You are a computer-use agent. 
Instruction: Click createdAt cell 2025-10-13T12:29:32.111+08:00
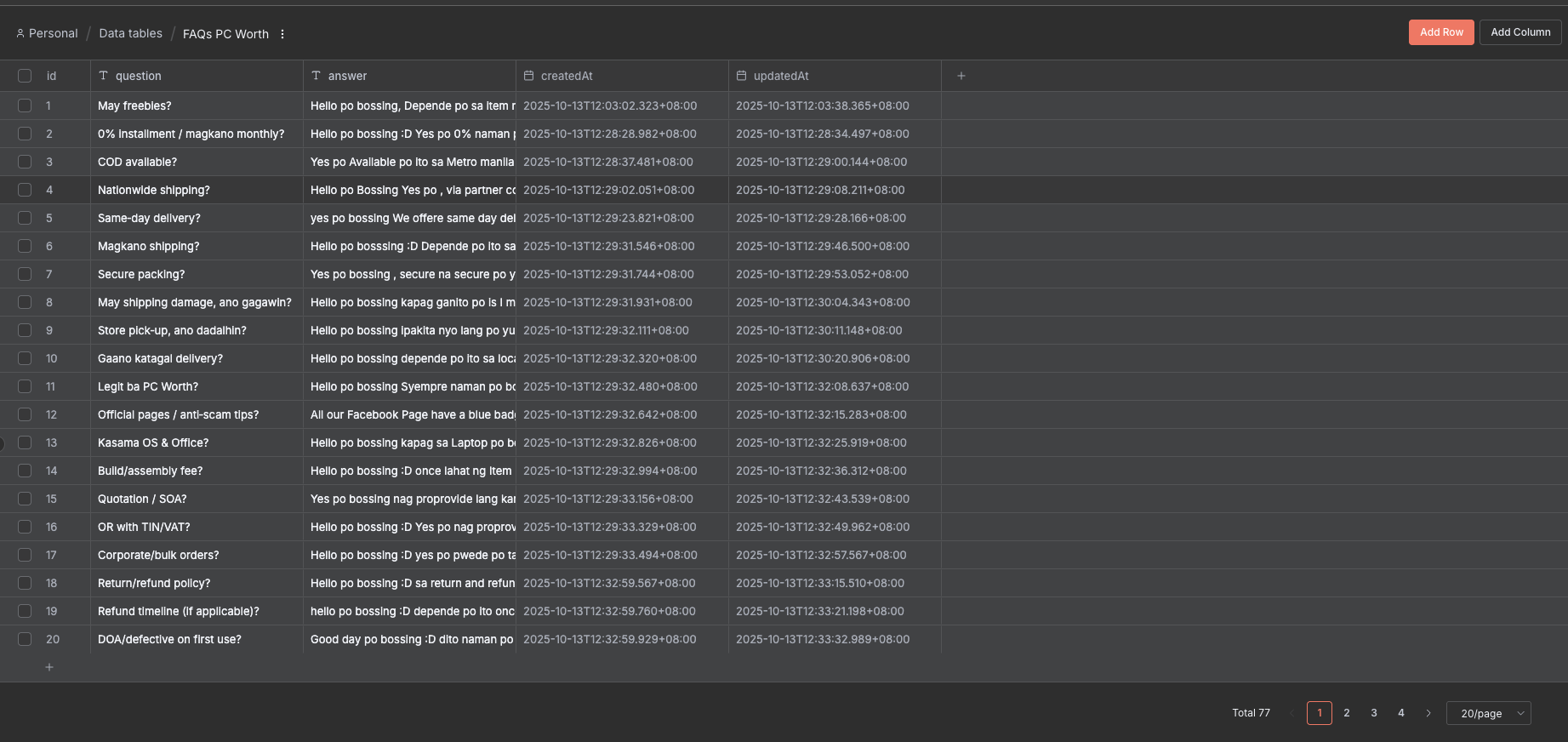[x=622, y=330]
